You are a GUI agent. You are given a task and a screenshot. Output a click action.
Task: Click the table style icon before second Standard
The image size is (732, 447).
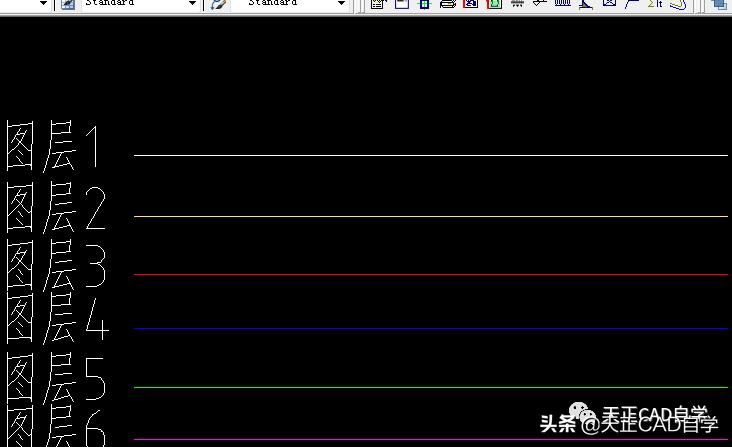pyautogui.click(x=218, y=4)
